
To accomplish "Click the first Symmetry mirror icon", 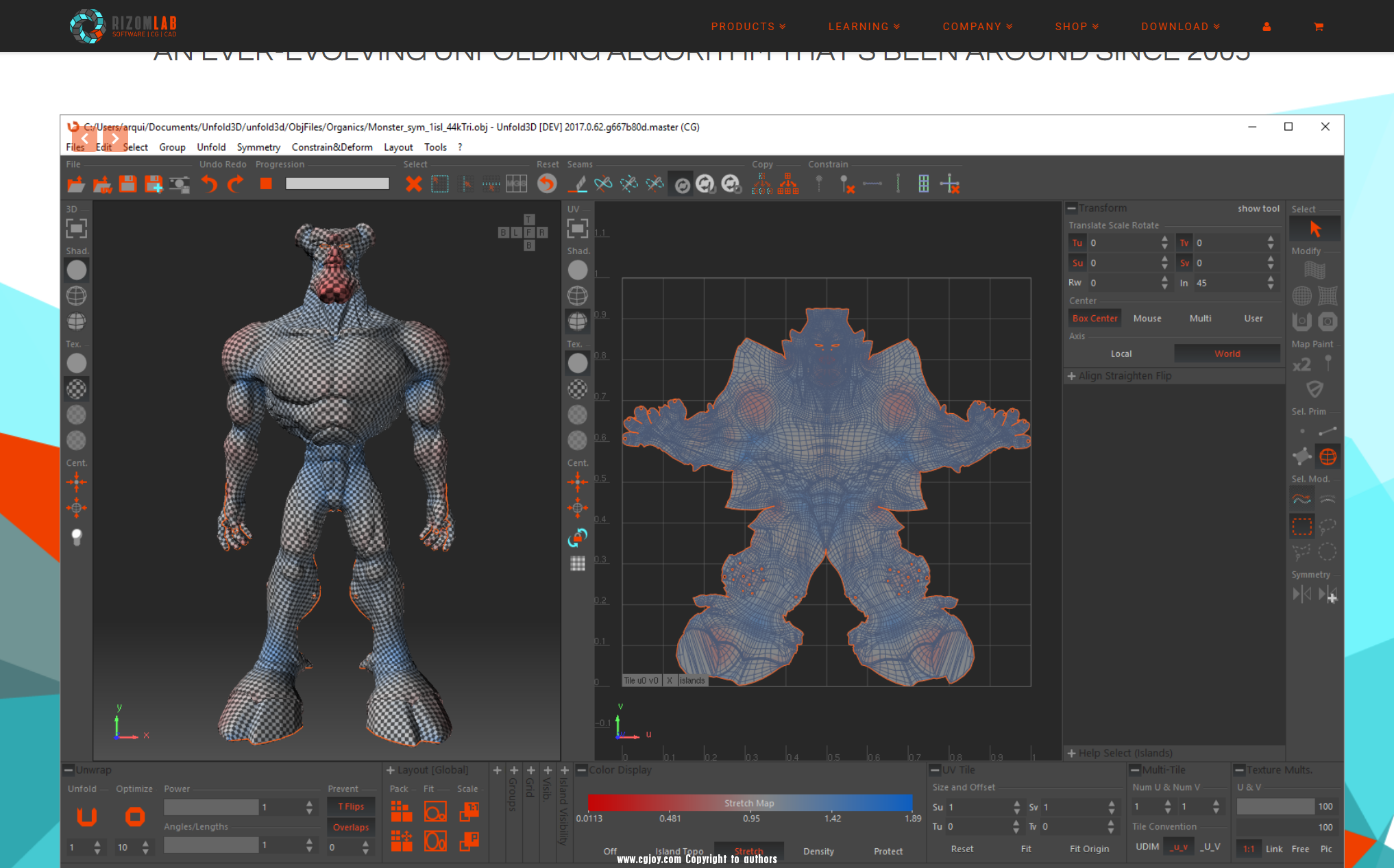I will point(1301,594).
